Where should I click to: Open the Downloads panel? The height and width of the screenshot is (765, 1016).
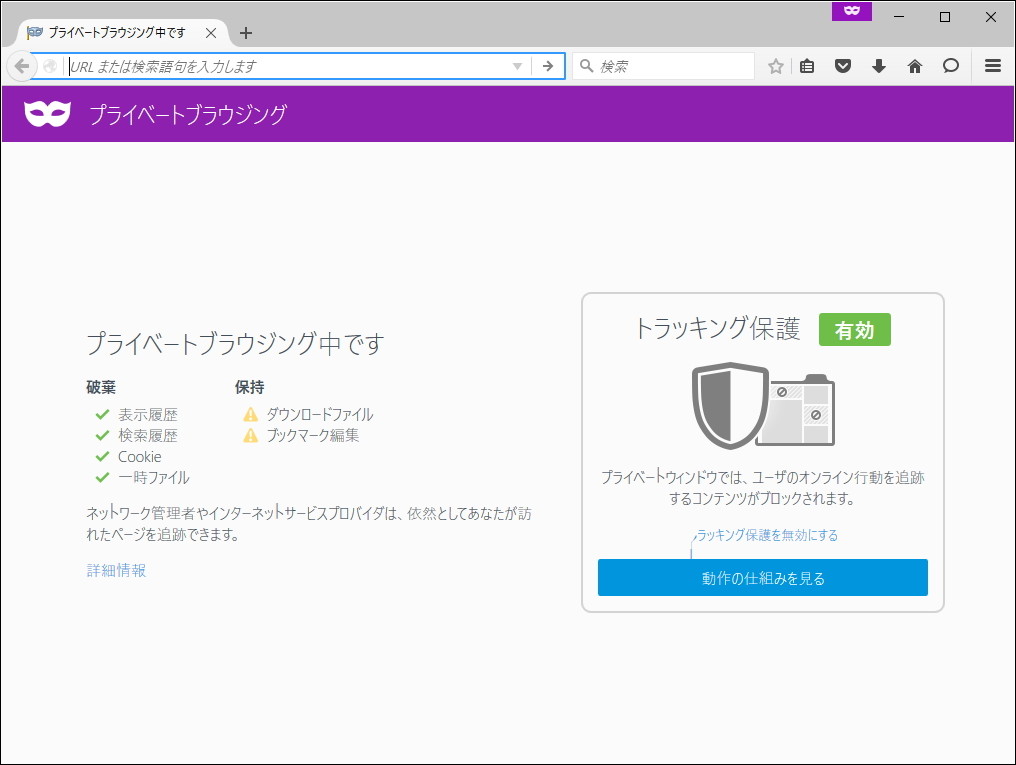click(x=878, y=66)
